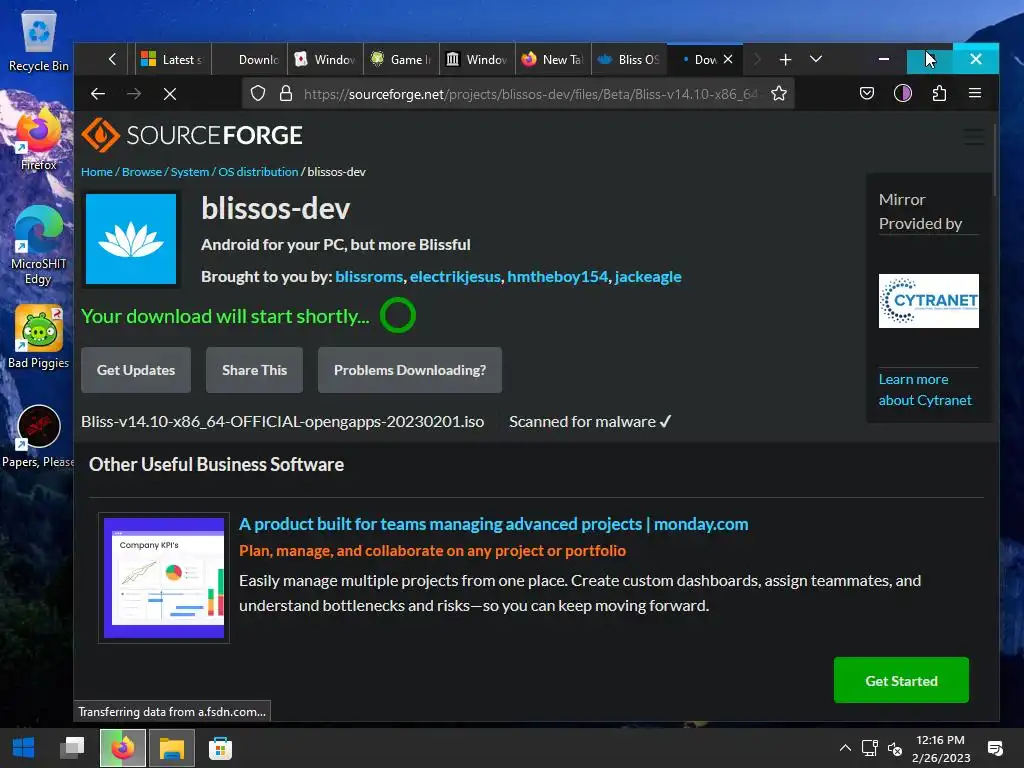This screenshot has height=768, width=1024.
Task: Open Learn more about Cytranet link
Action: coord(925,390)
